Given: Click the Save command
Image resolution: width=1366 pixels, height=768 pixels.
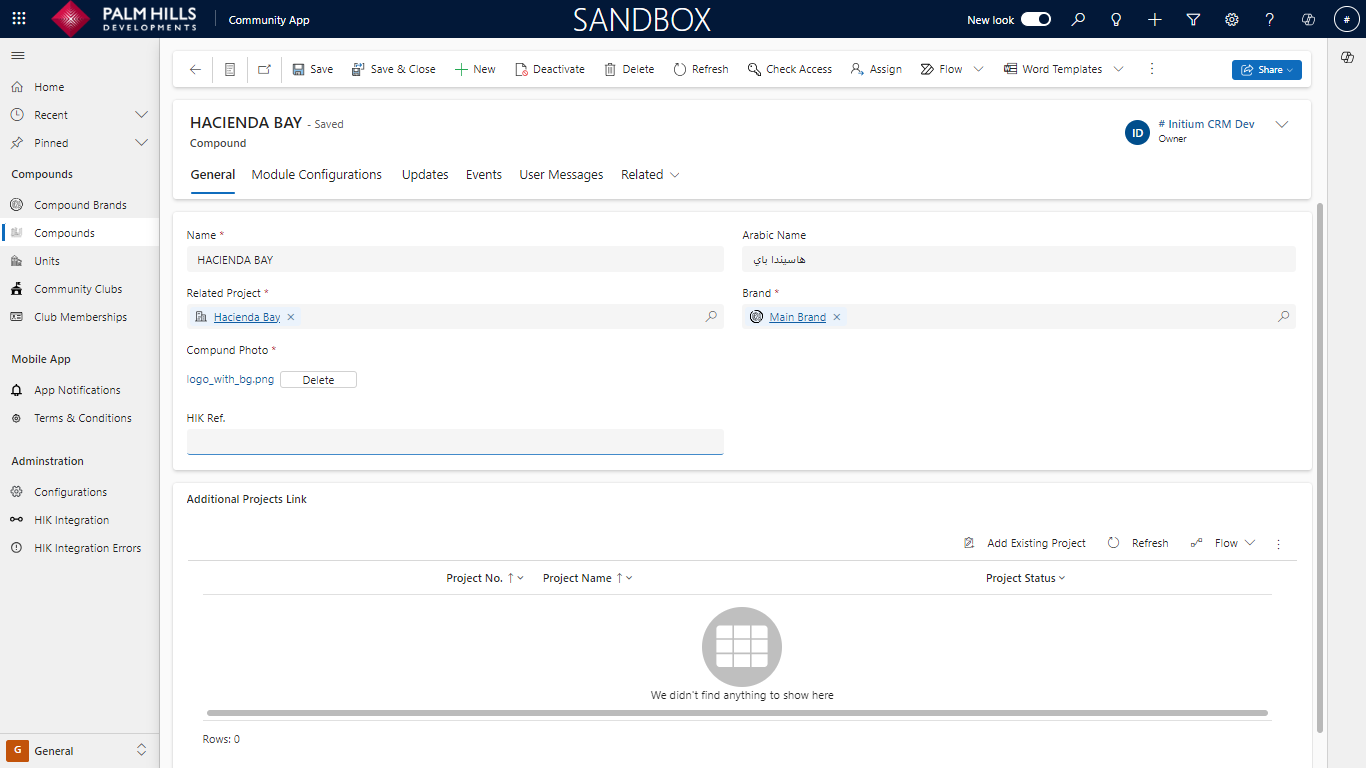Looking at the screenshot, I should [313, 69].
